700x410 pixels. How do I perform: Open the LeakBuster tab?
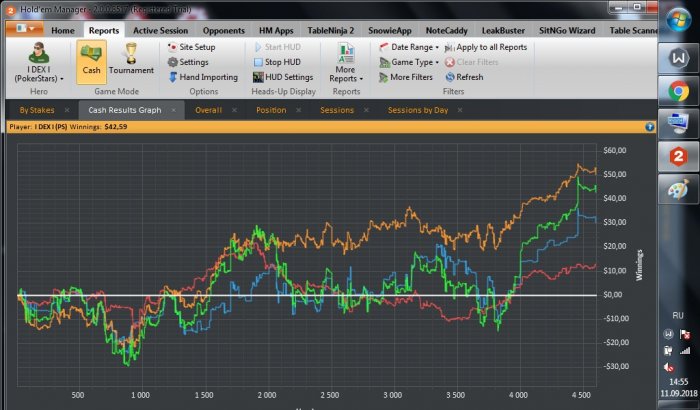[x=503, y=31]
